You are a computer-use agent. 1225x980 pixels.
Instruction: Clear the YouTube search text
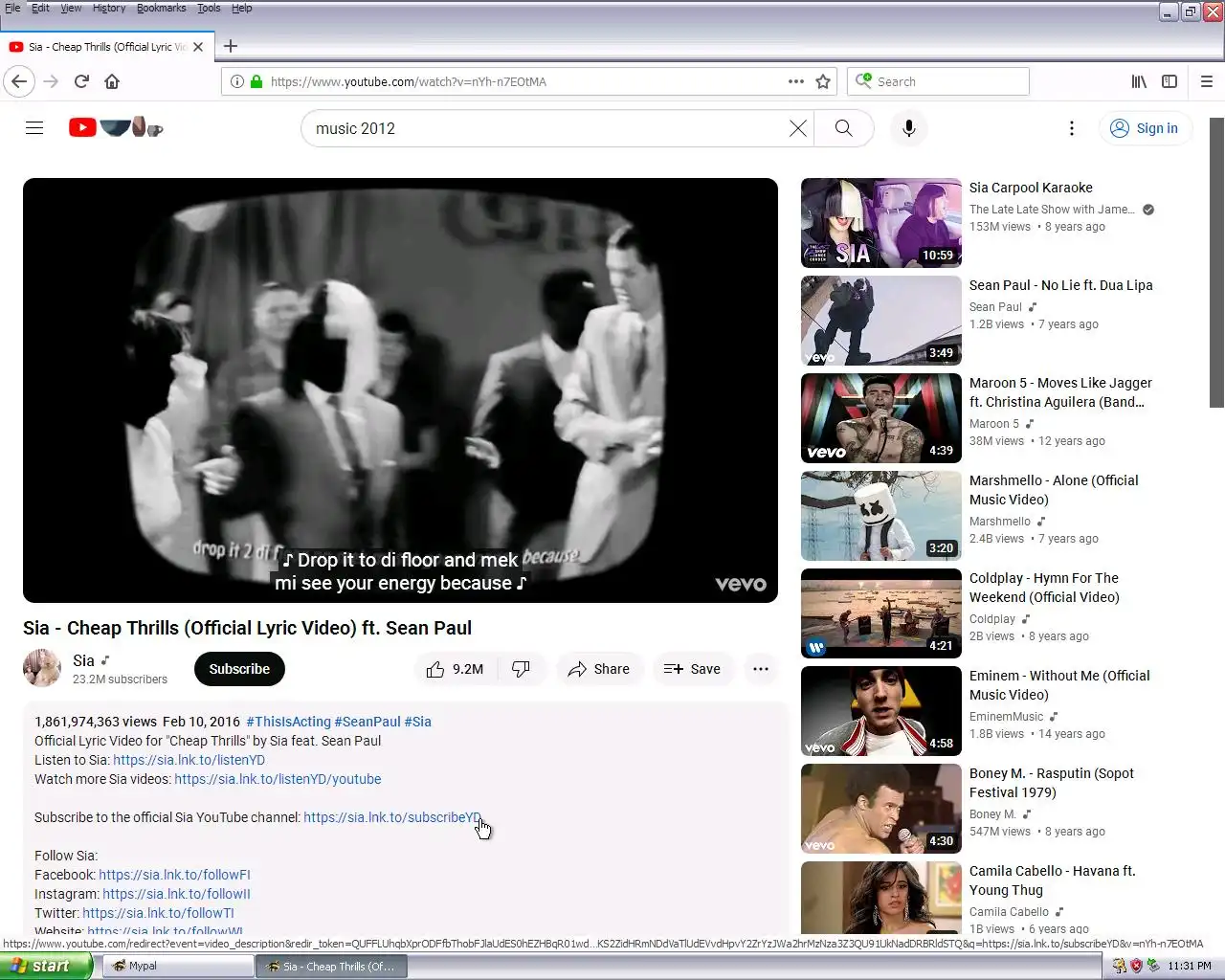pyautogui.click(x=797, y=128)
